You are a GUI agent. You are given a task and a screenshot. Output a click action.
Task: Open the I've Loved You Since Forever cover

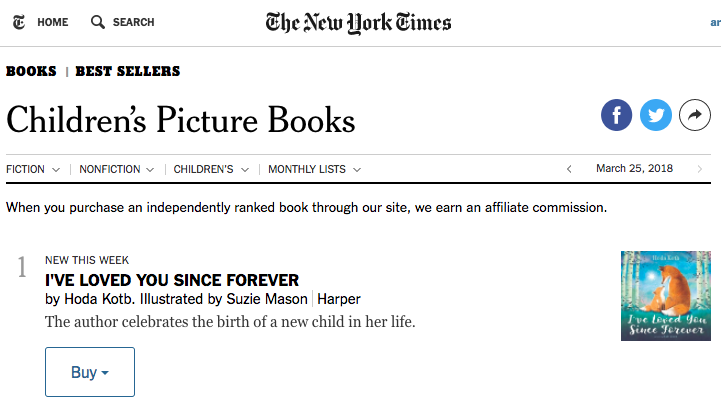click(665, 295)
